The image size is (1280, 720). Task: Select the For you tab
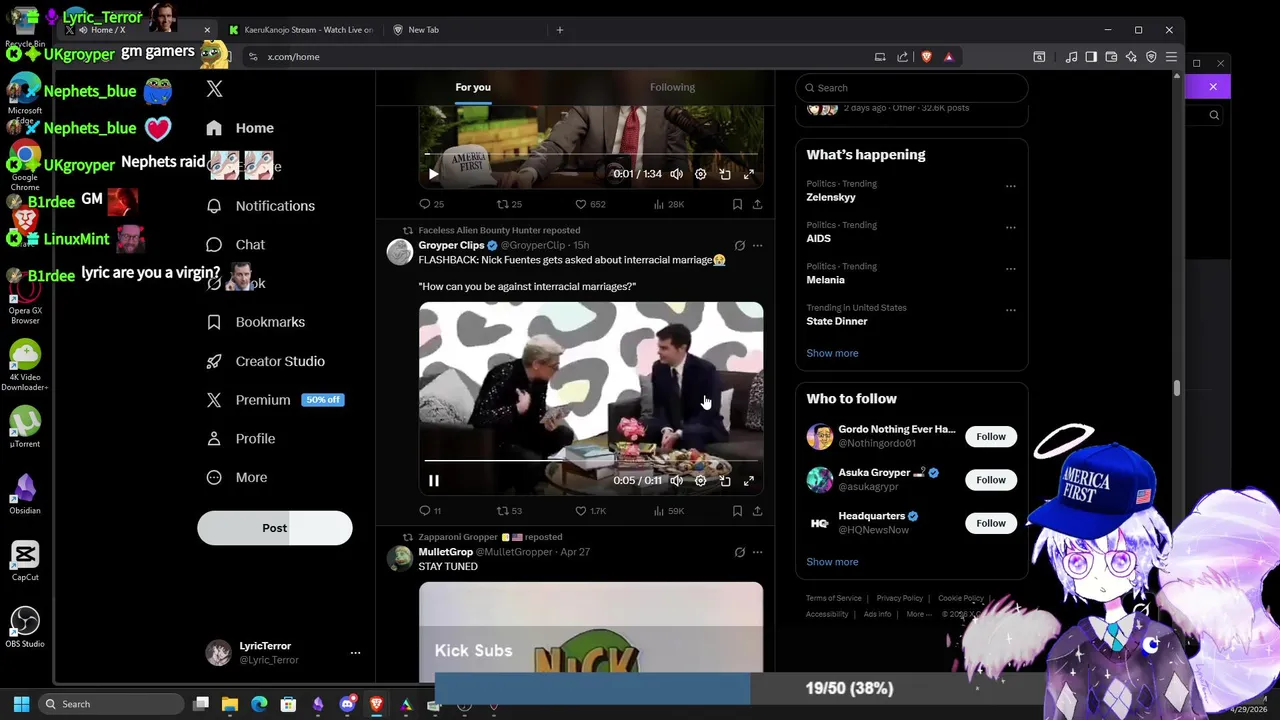coord(473,87)
